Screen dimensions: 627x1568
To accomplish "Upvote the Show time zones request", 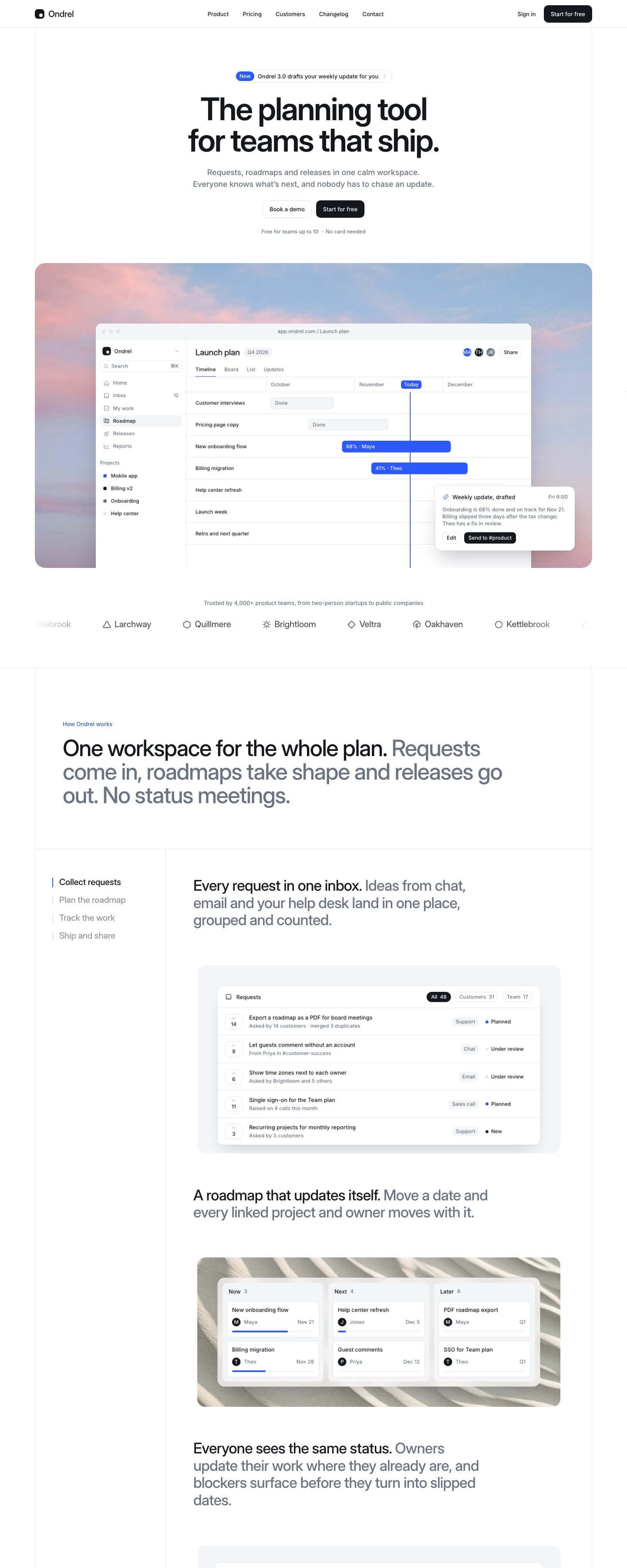I will tap(234, 1077).
